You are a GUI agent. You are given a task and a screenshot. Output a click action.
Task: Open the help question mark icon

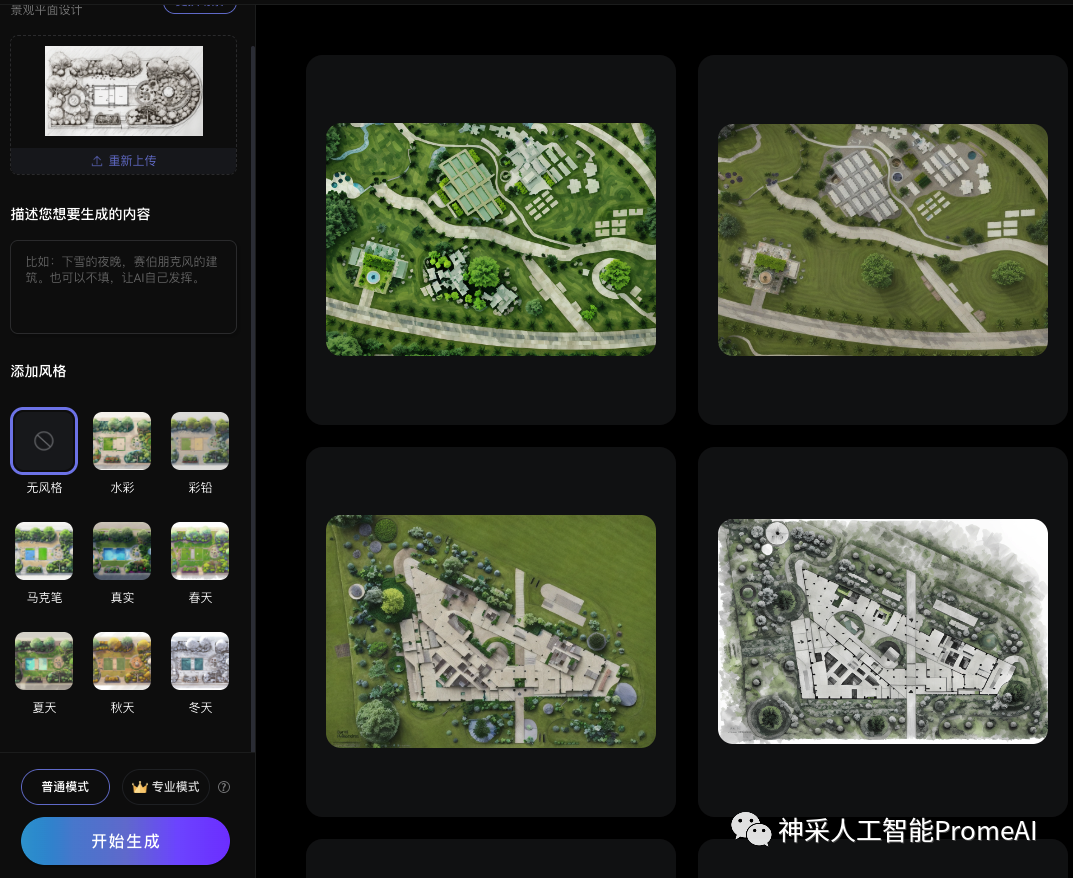click(224, 787)
